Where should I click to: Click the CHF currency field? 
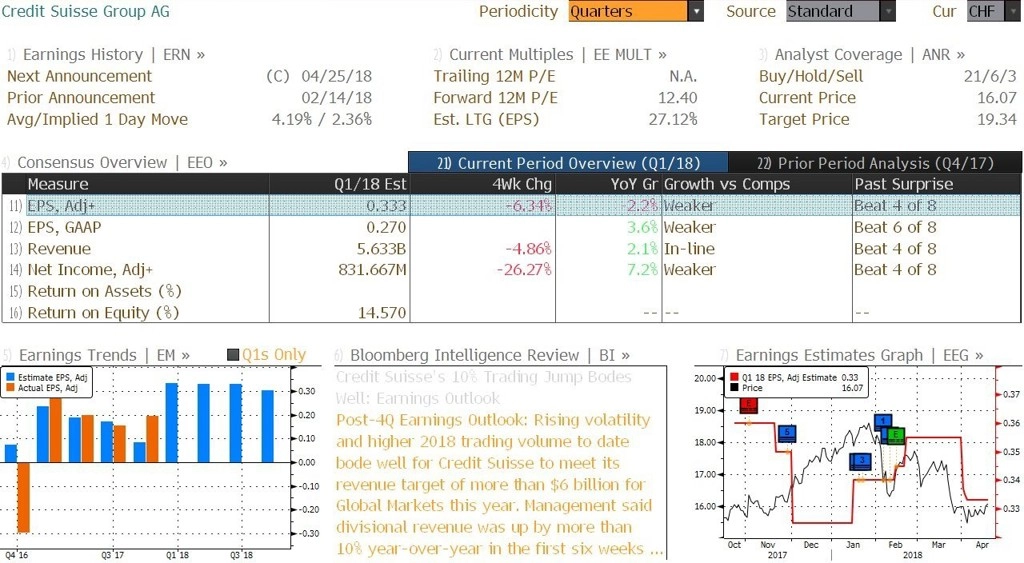point(985,11)
